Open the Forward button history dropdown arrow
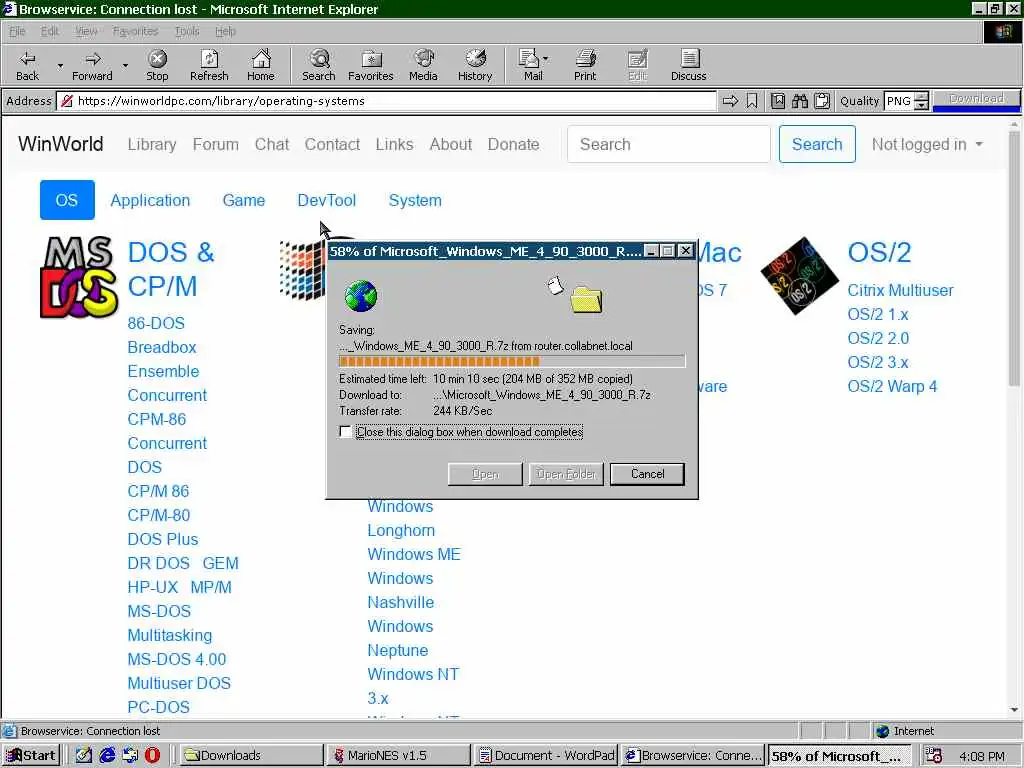This screenshot has height=768, width=1024. [125, 65]
